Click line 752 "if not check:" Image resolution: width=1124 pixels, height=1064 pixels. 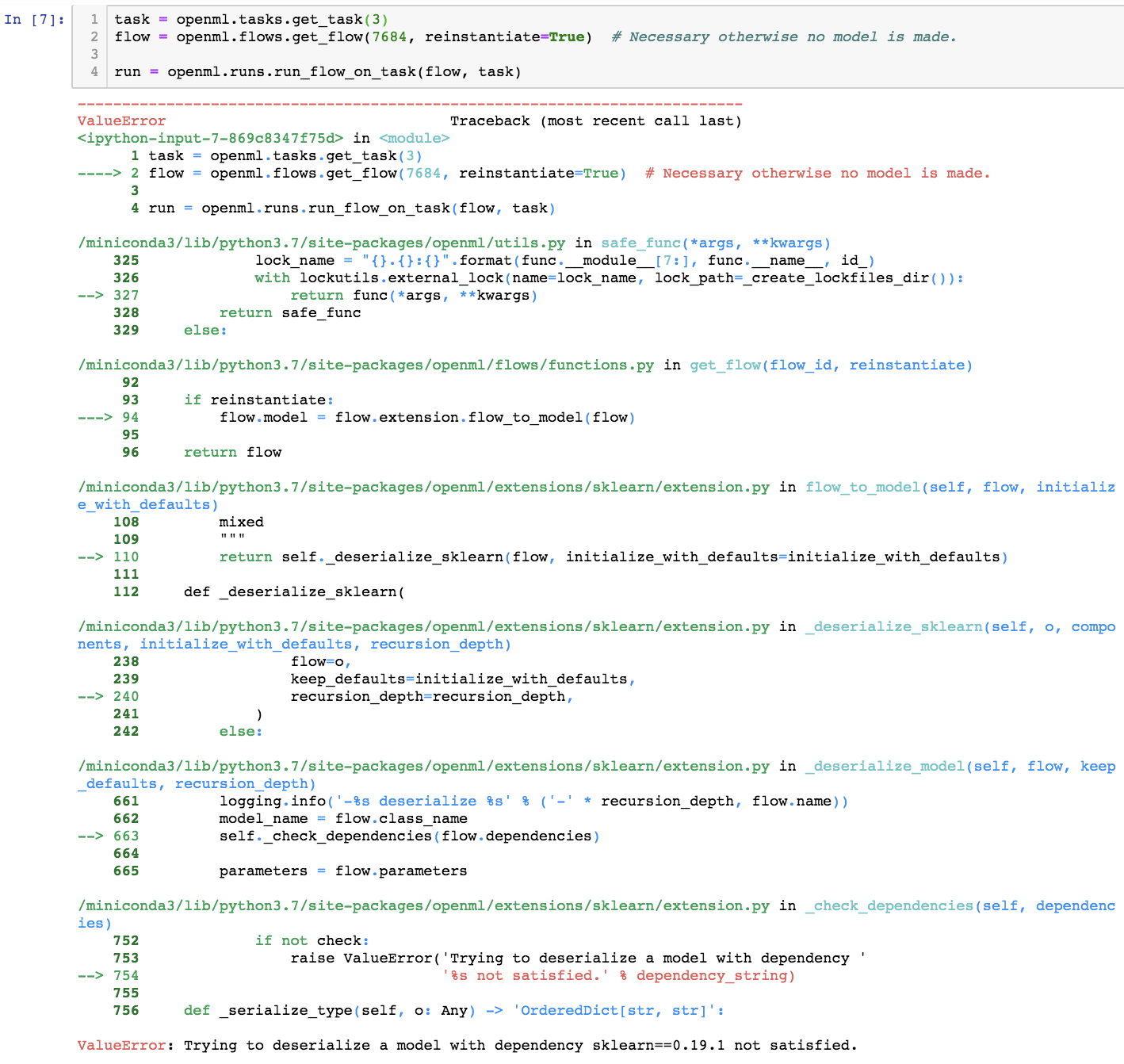312,940
